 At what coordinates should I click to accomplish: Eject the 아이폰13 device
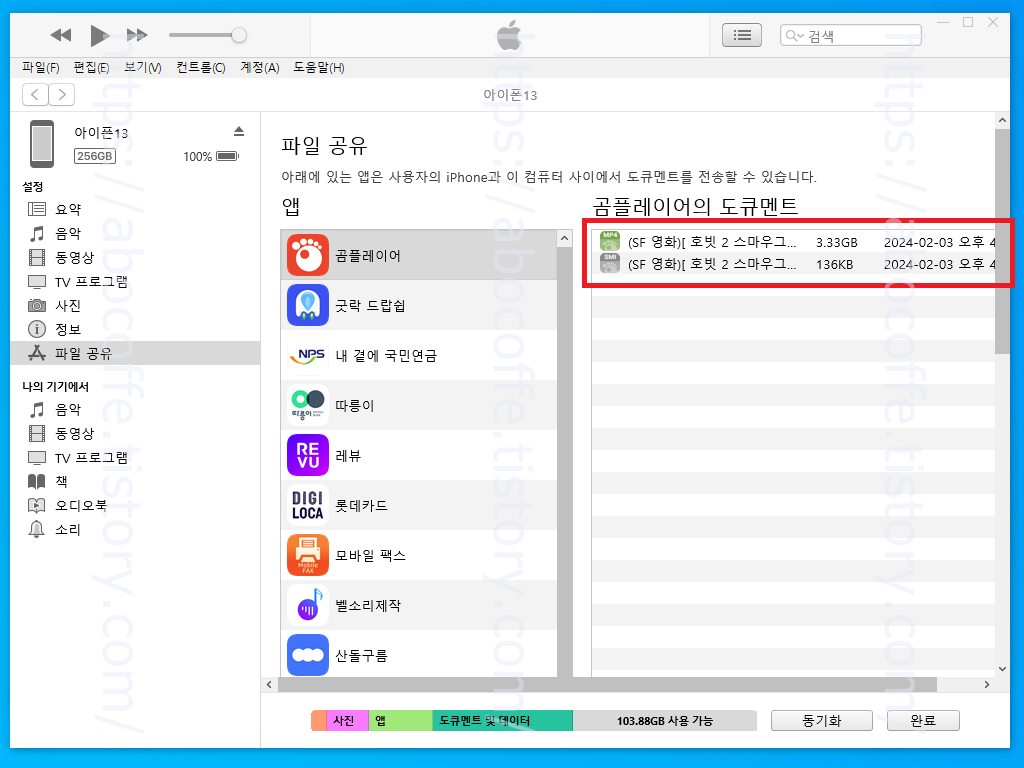point(239,132)
